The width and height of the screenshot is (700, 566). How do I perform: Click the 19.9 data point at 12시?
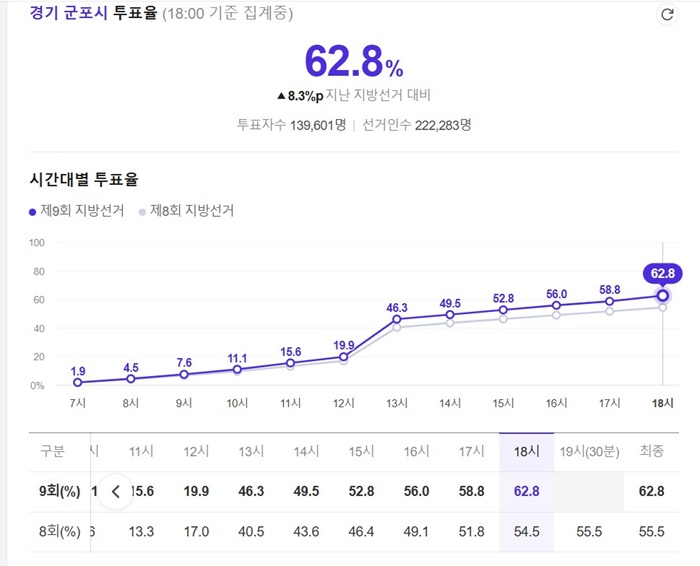pyautogui.click(x=343, y=357)
